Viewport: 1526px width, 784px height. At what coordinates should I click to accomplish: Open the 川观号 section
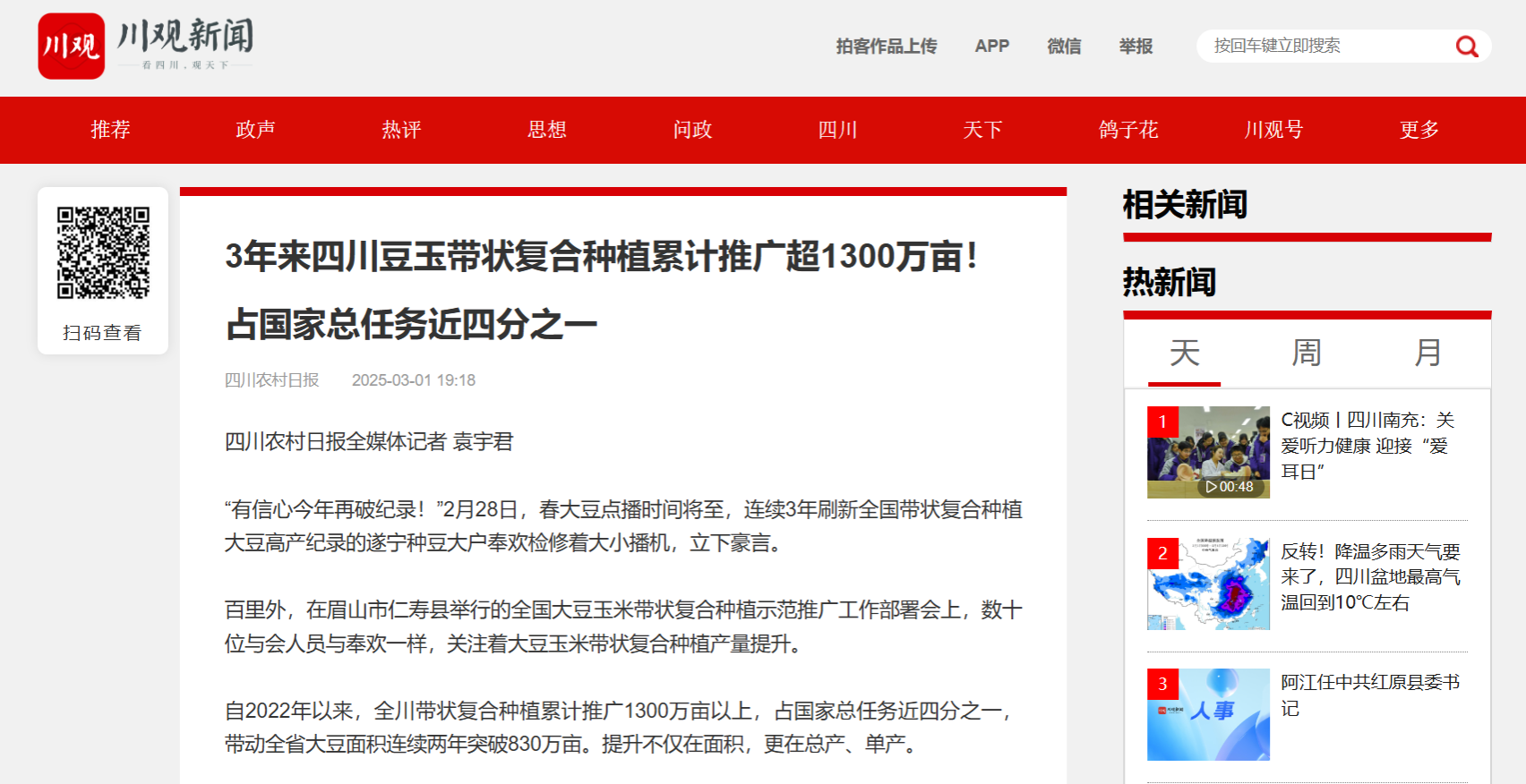pos(1273,130)
